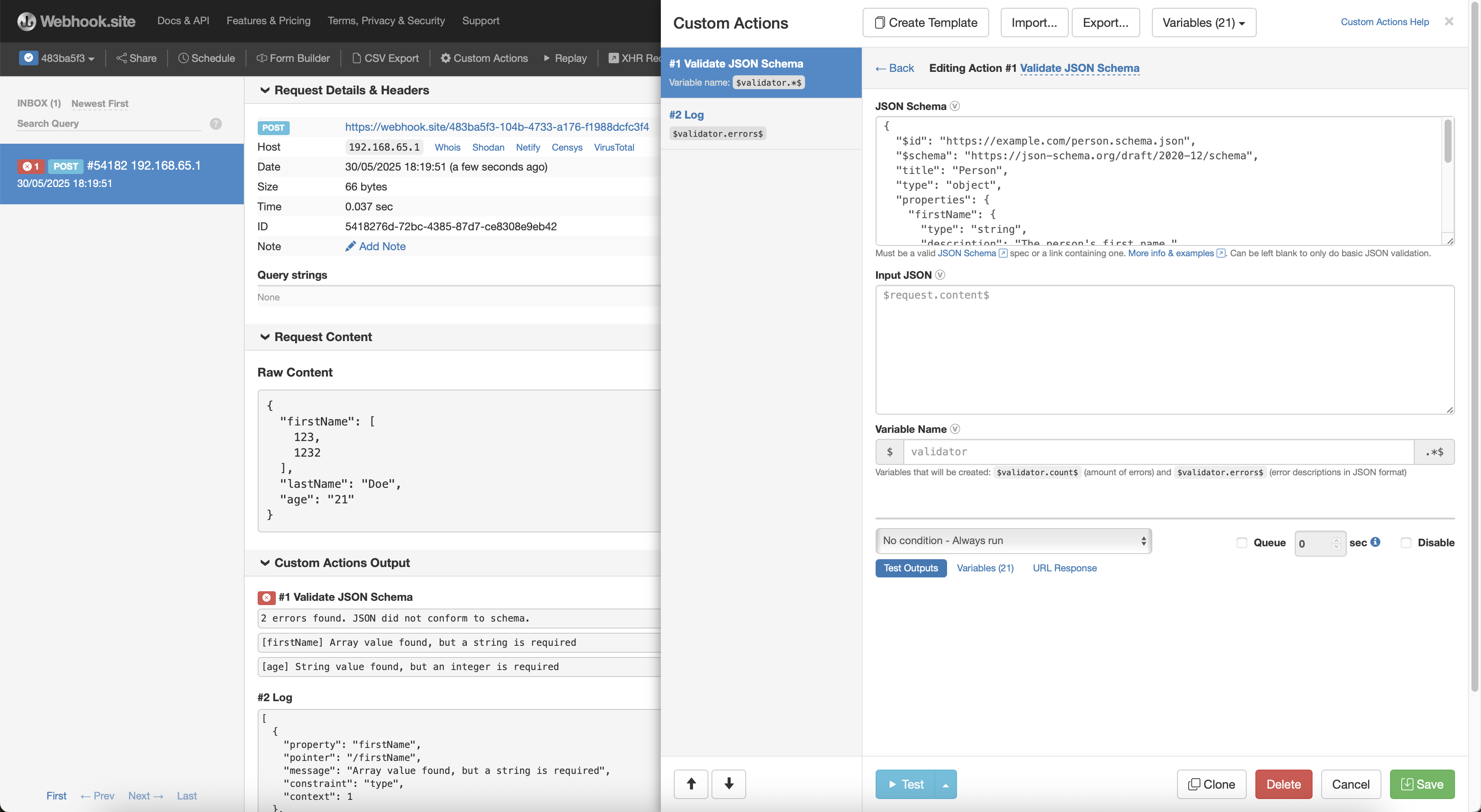
Task: Collapse the Custom Actions Output section
Action: 335,563
